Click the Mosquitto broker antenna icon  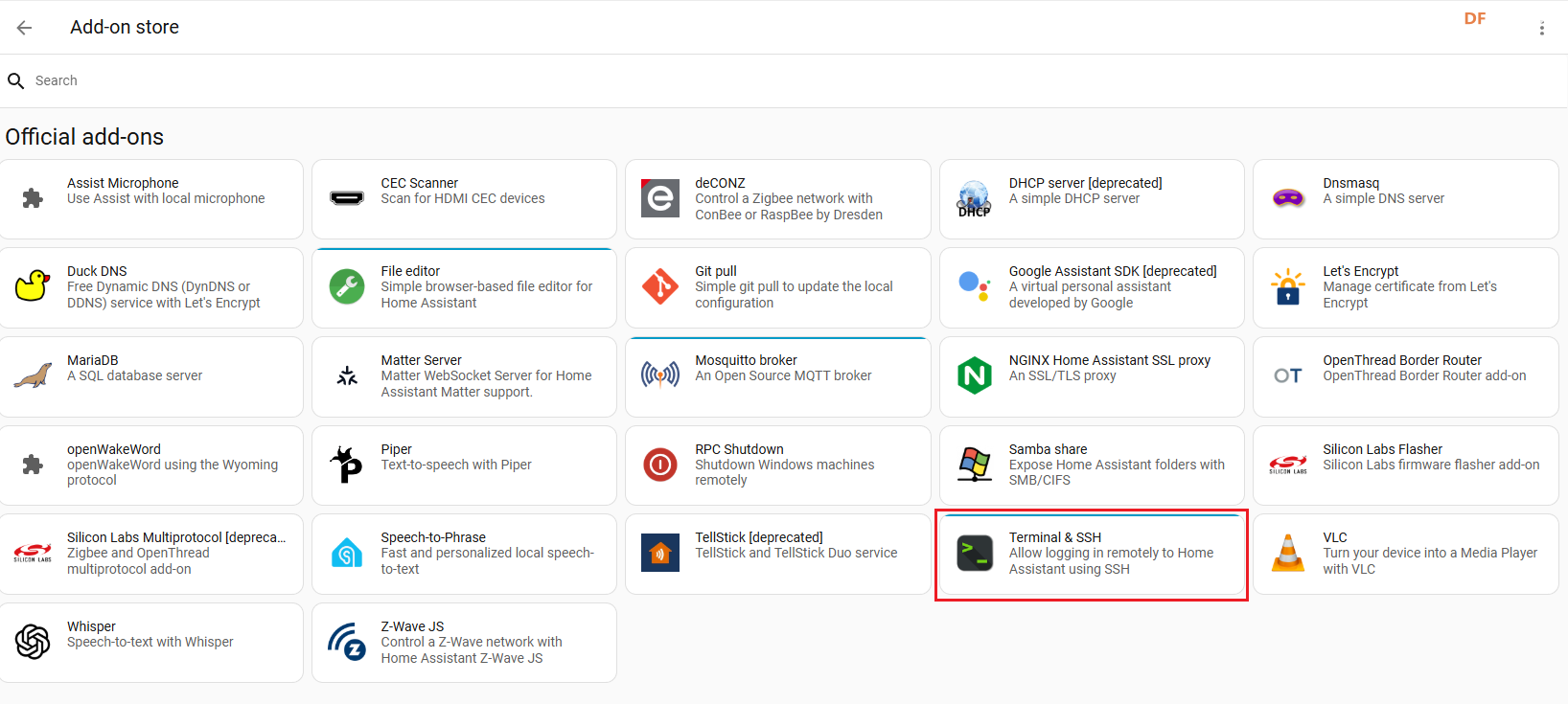[660, 375]
